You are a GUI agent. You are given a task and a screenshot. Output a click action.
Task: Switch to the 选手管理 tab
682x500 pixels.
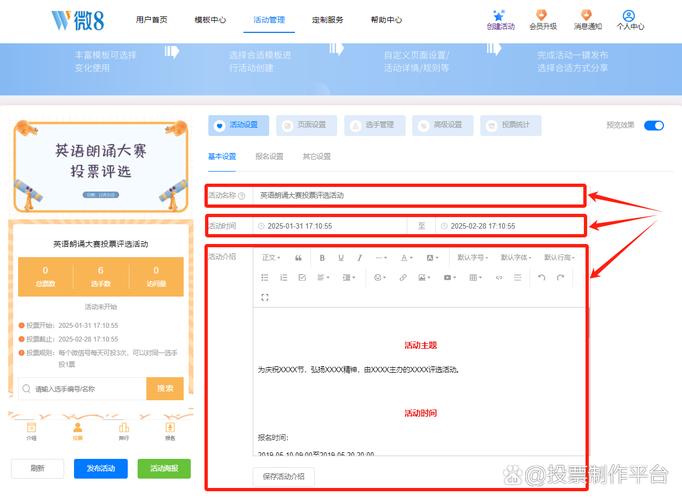(x=374, y=125)
